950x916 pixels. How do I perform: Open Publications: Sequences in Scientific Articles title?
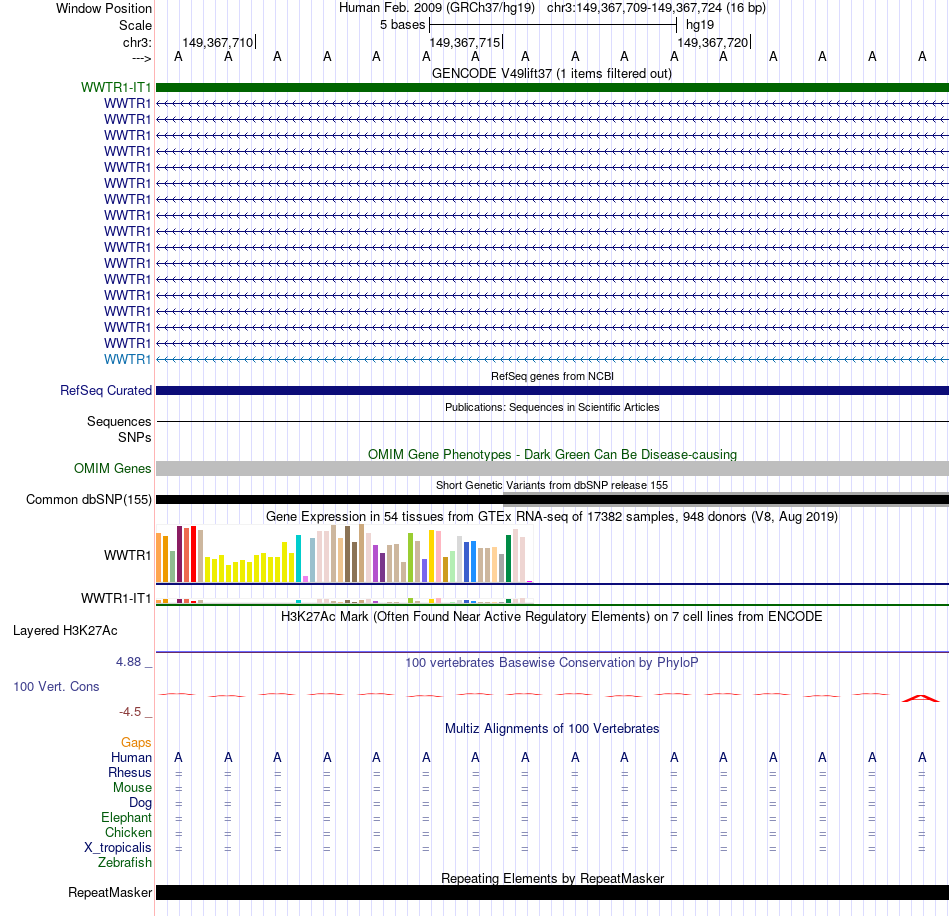point(552,407)
